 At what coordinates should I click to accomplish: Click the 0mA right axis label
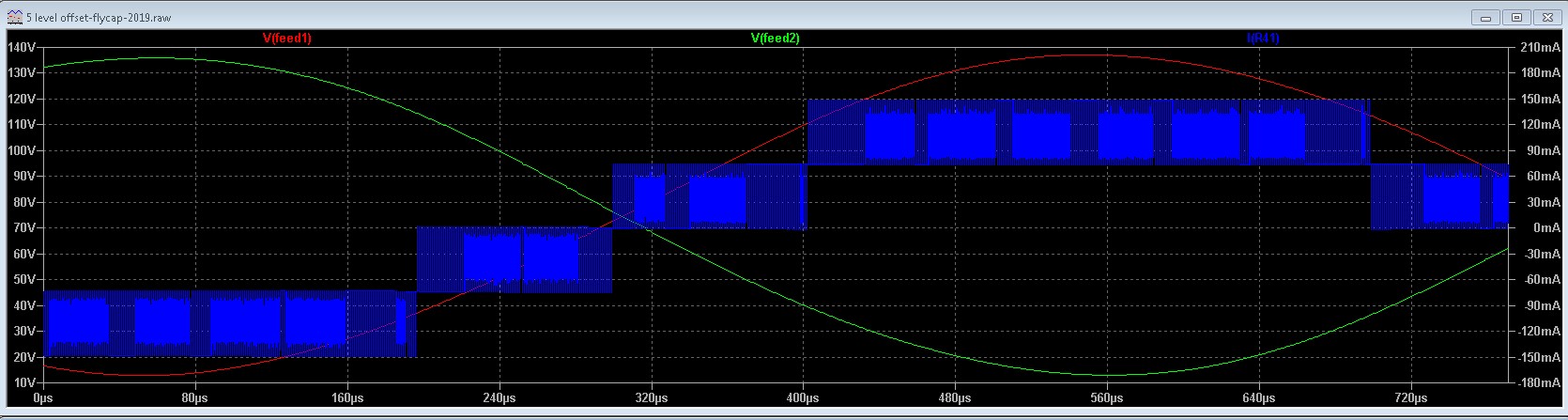pos(1545,228)
